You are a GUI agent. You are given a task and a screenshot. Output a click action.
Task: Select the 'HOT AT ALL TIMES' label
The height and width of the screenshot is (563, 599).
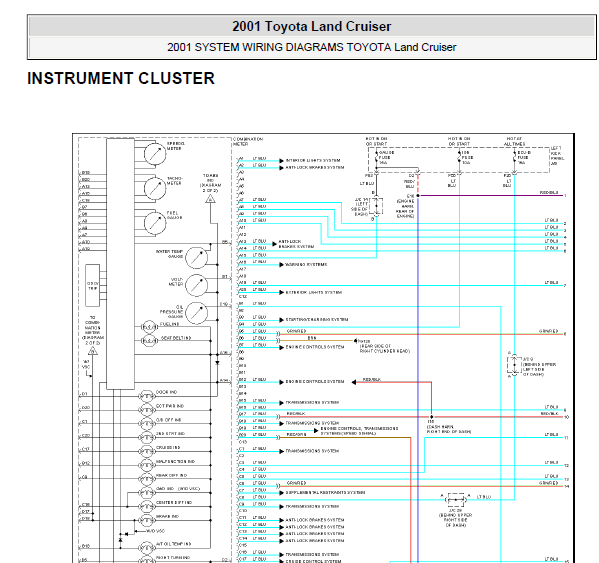514,141
